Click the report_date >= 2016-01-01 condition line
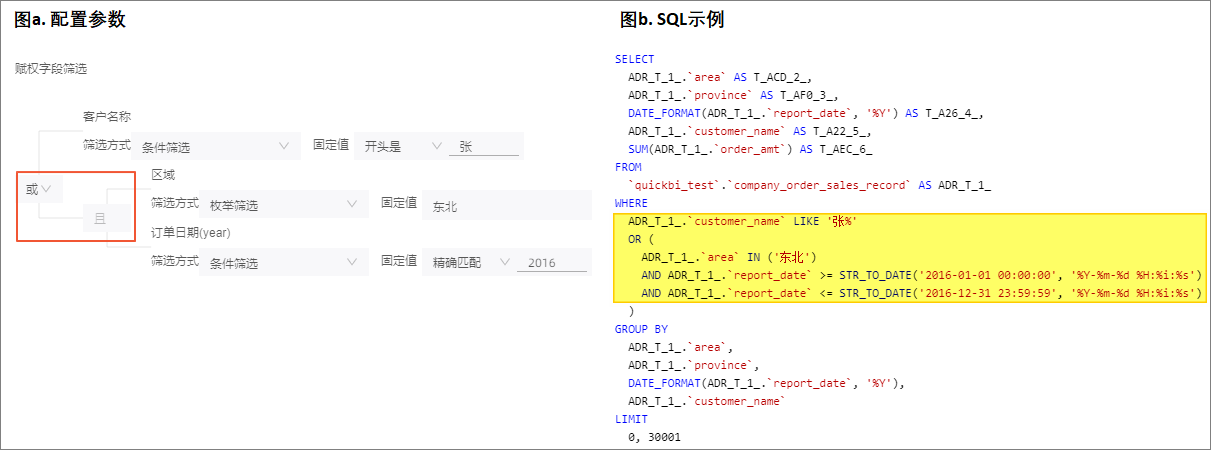 point(921,275)
